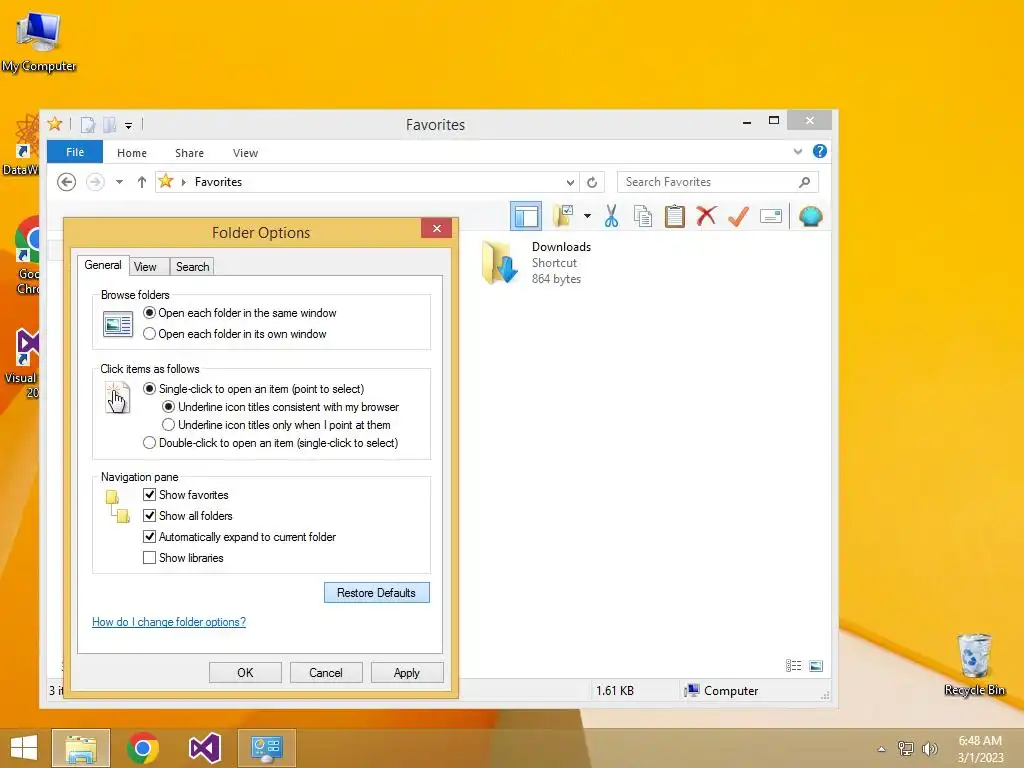Uncheck Automatically expand to current folder
Image resolution: width=1024 pixels, height=768 pixels.
coord(150,537)
